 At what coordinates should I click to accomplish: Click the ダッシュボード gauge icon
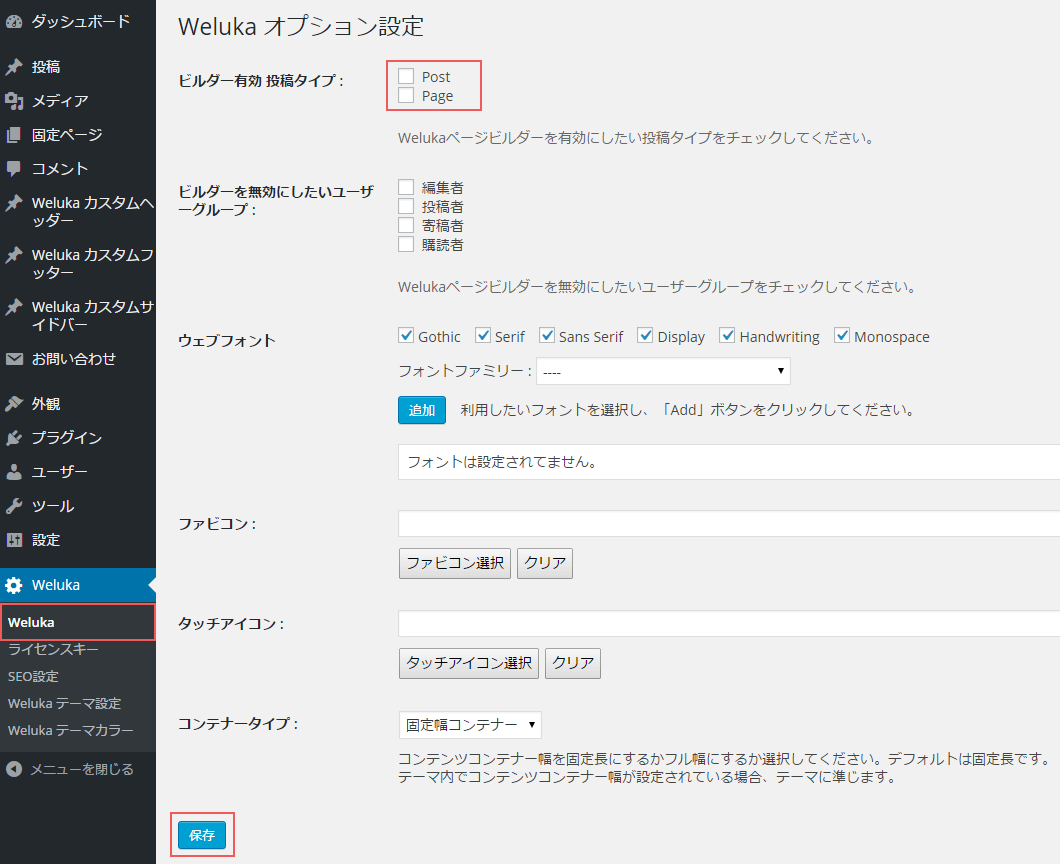14,22
